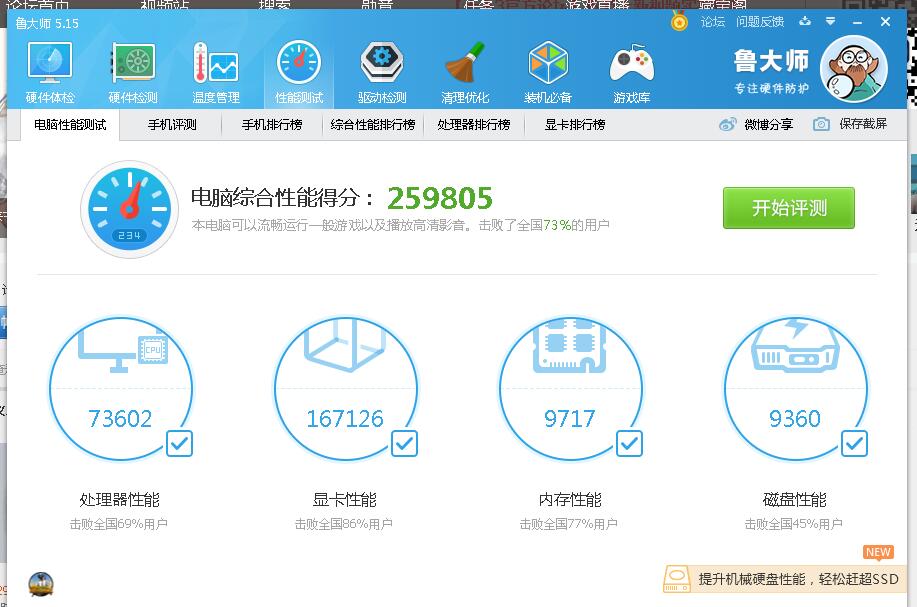Image resolution: width=917 pixels, height=607 pixels.
Task: Select the 性能测试 performance test icon
Action: click(299, 63)
